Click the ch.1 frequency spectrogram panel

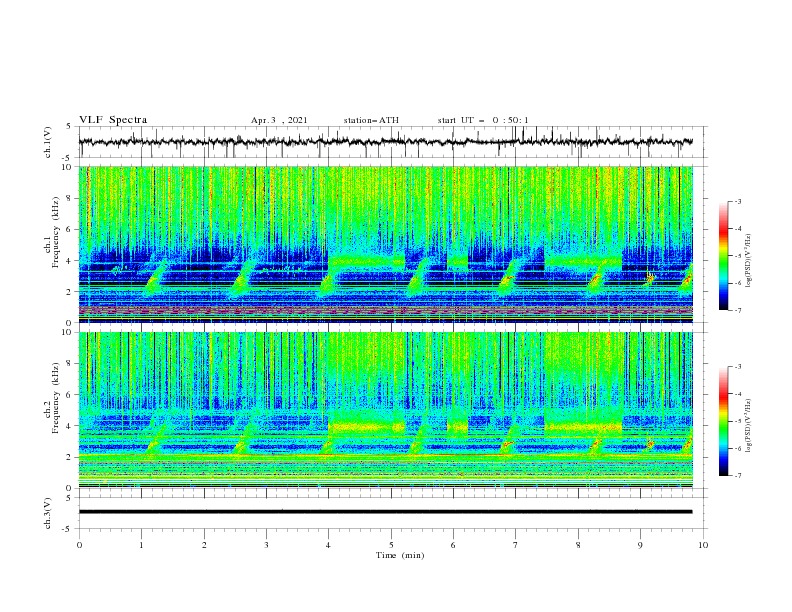(385, 244)
